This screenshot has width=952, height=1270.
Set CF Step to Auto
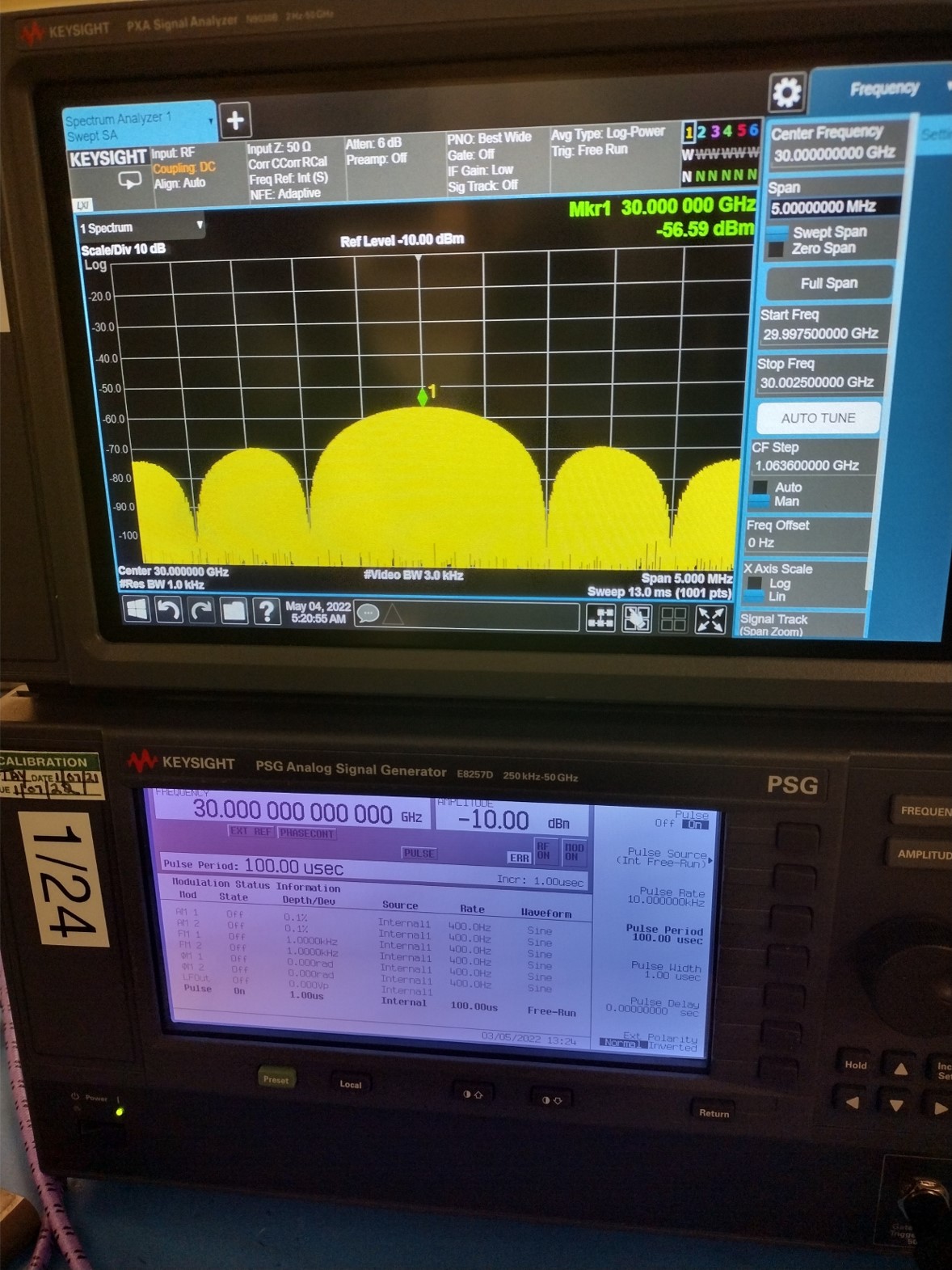coord(777,487)
